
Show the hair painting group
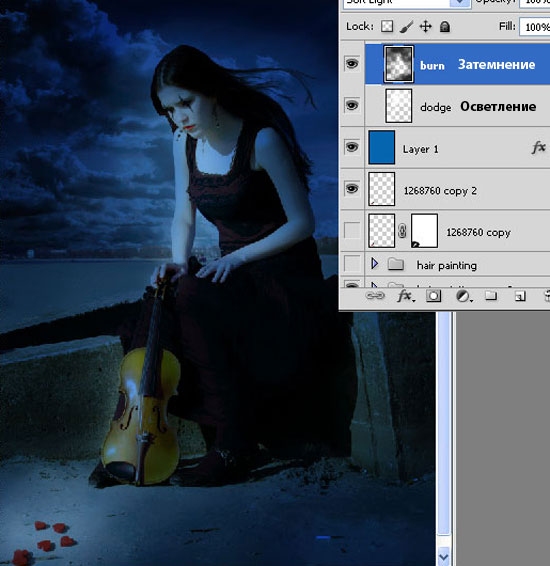pyautogui.click(x=352, y=264)
